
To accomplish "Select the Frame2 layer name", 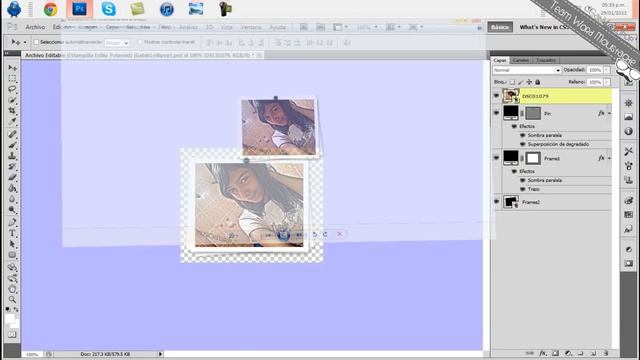I will [x=531, y=202].
